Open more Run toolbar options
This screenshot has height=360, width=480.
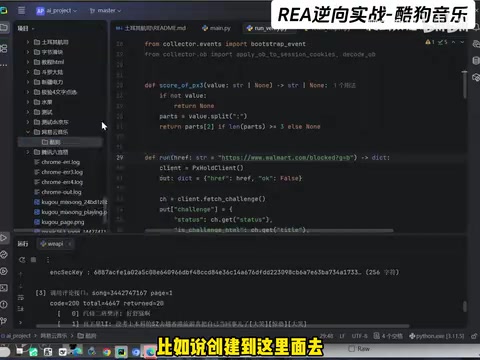48,260
